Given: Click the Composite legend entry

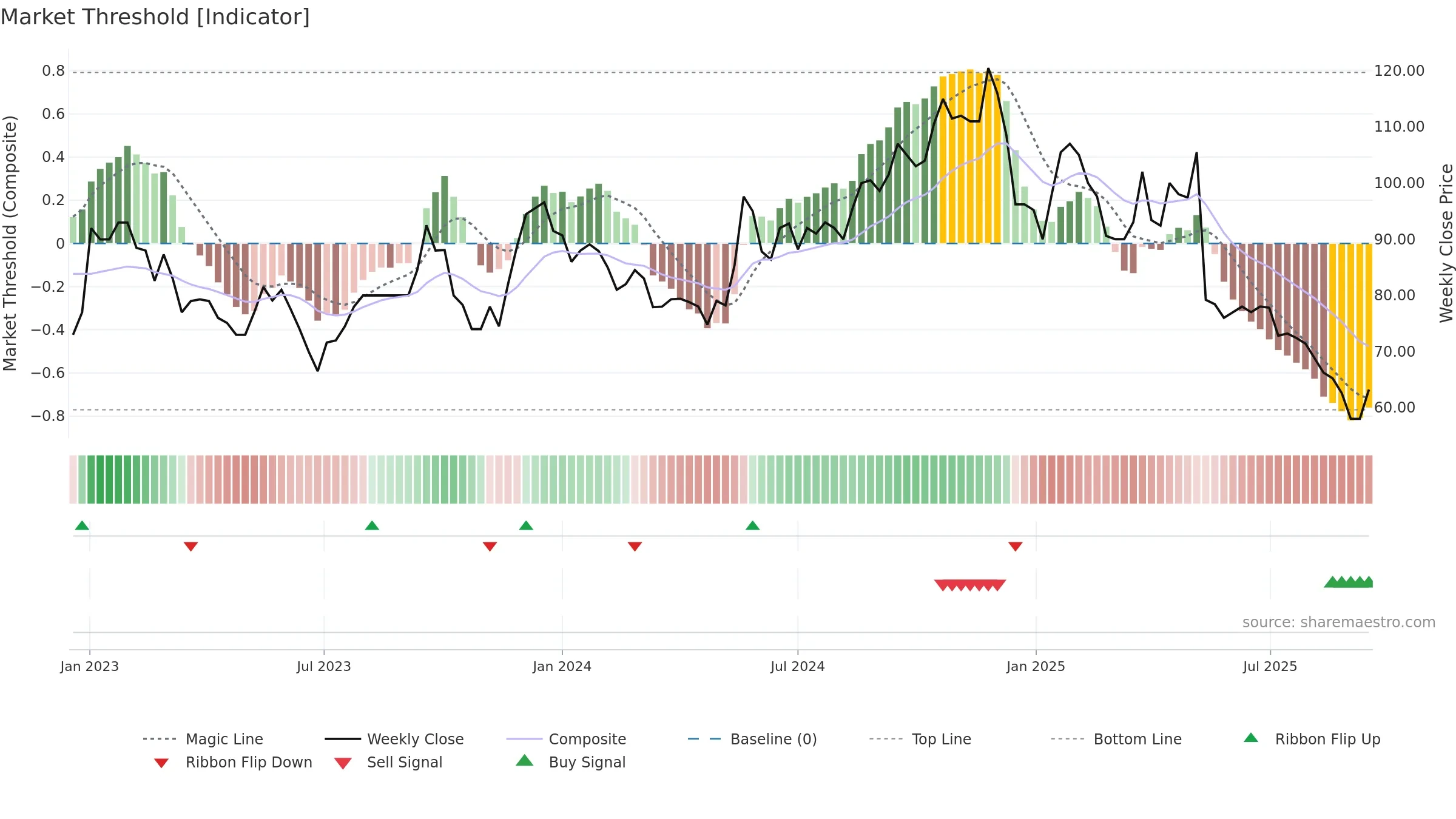Looking at the screenshot, I should 566,739.
